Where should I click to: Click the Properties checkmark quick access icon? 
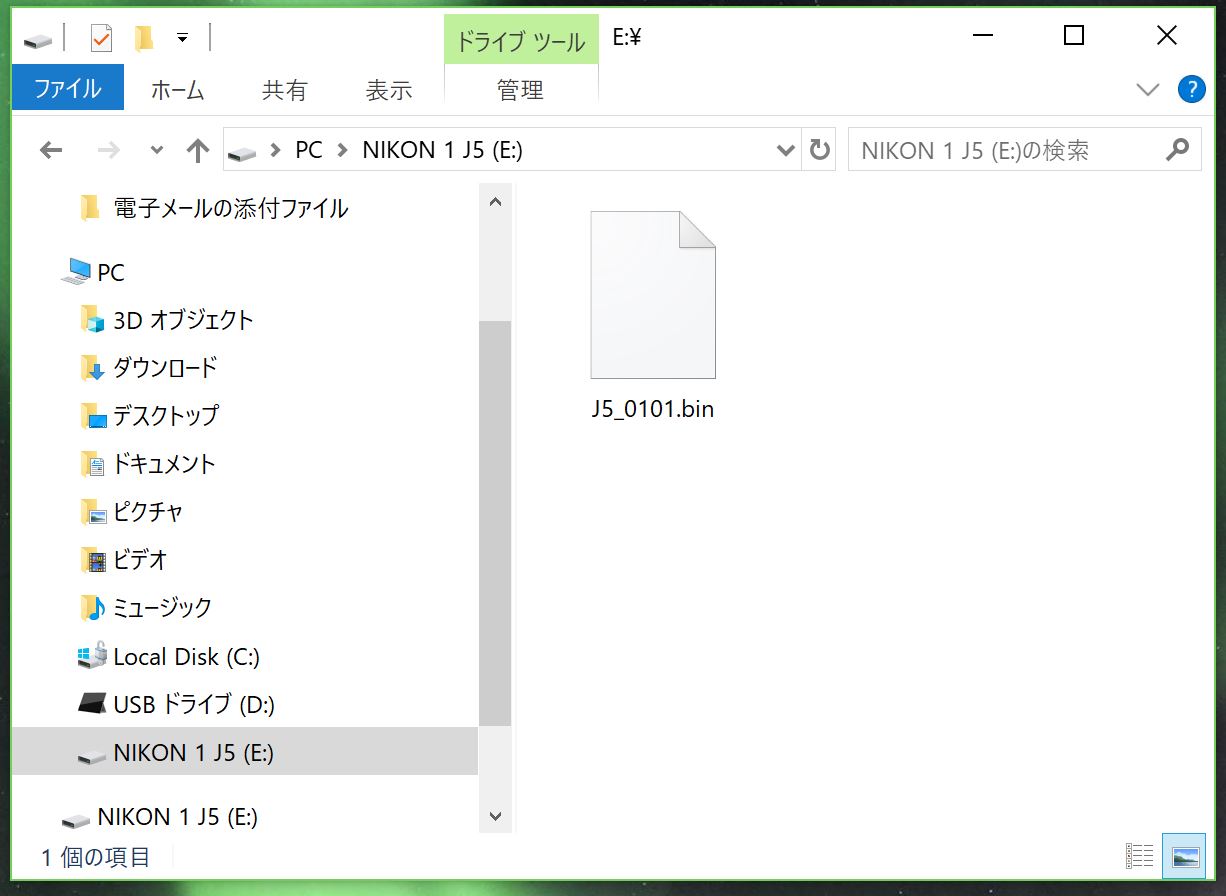point(101,38)
